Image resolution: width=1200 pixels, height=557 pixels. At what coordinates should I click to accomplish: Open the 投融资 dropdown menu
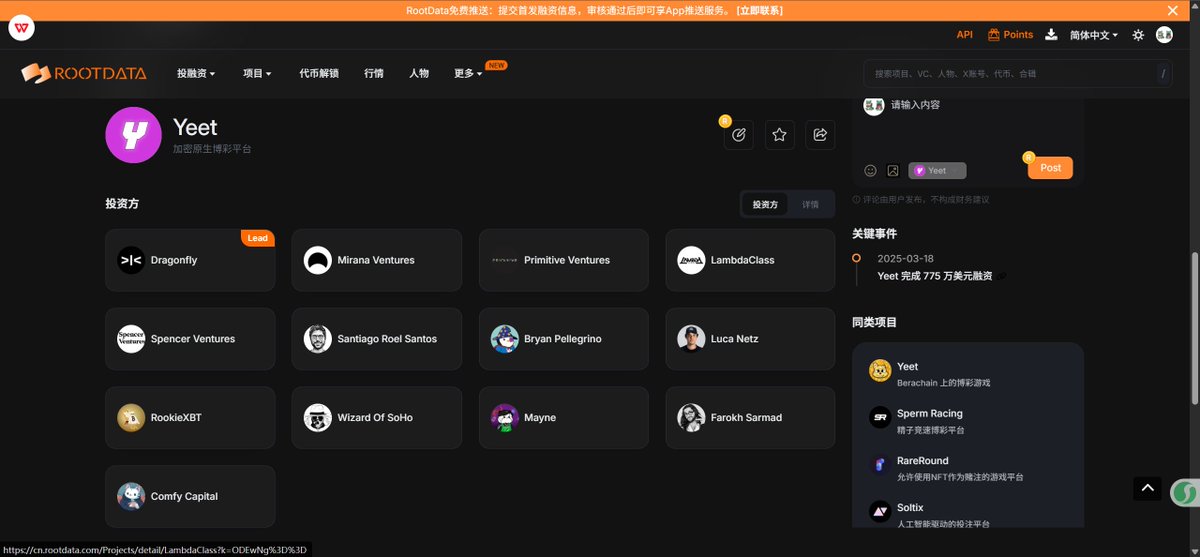196,73
